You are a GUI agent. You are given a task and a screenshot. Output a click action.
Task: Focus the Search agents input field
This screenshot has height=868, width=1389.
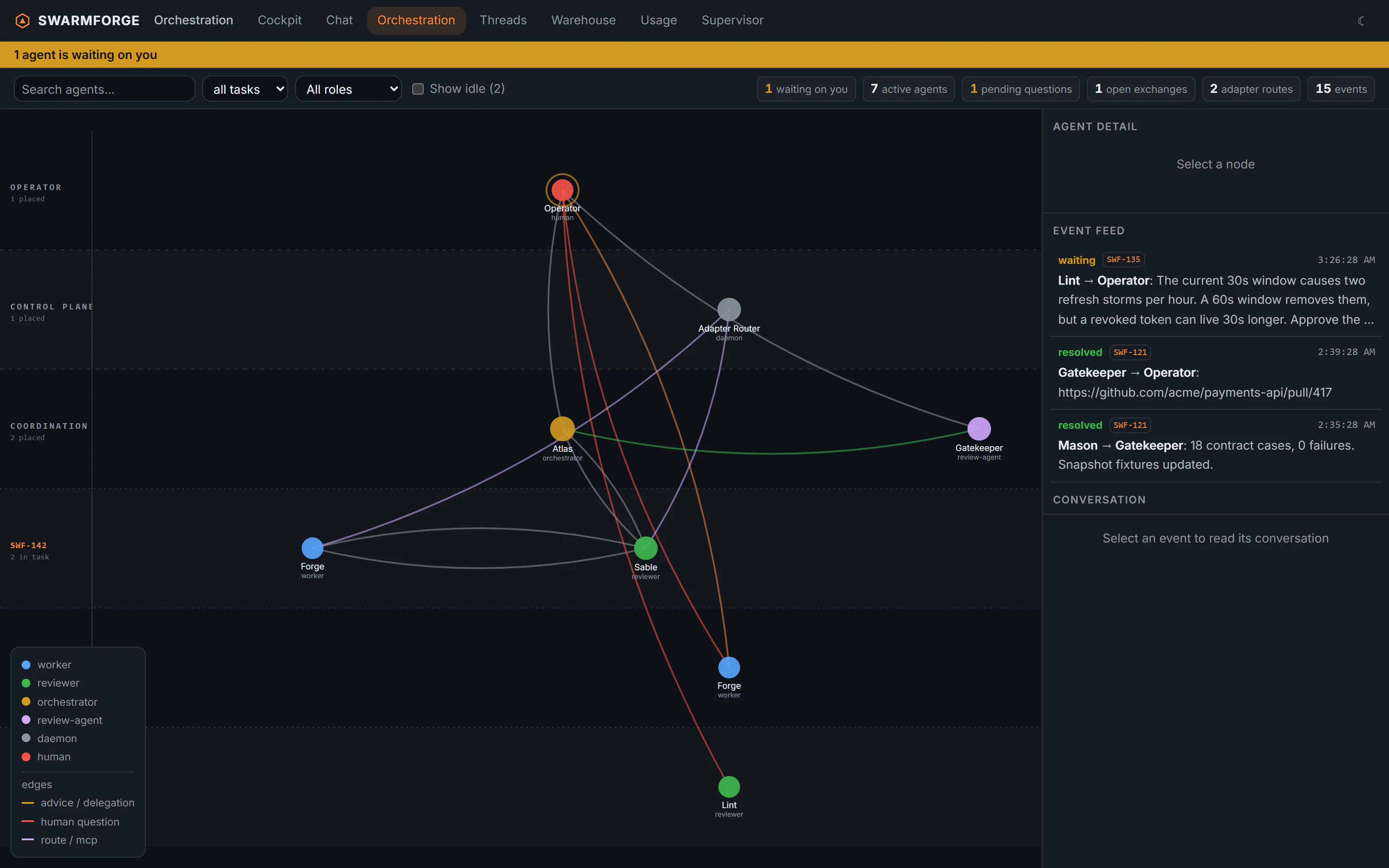(x=105, y=89)
